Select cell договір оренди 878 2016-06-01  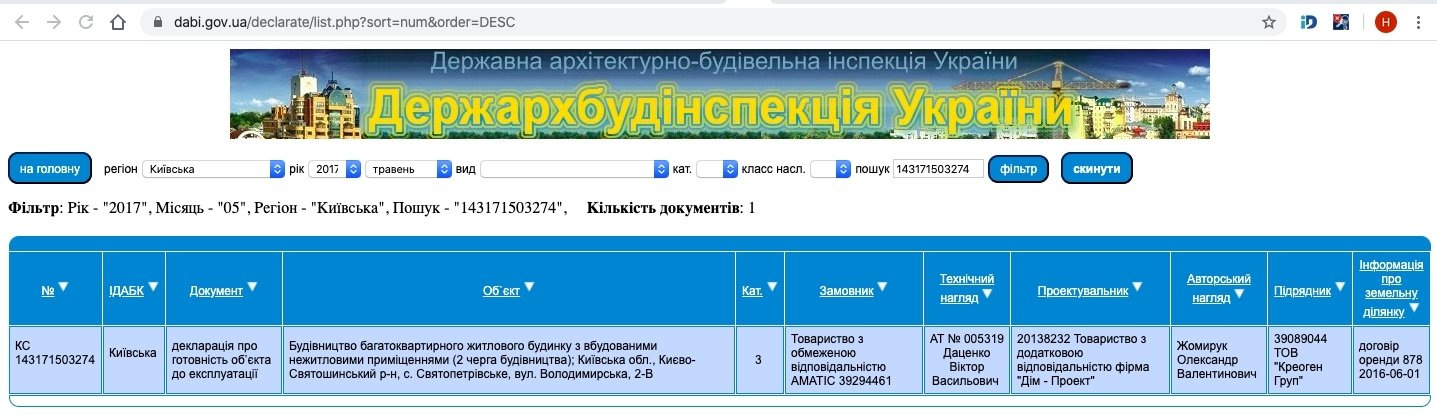click(1390, 360)
